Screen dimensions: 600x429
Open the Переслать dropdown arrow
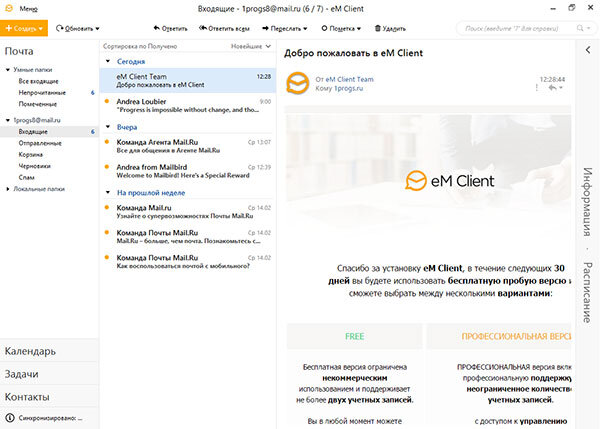(x=305, y=29)
